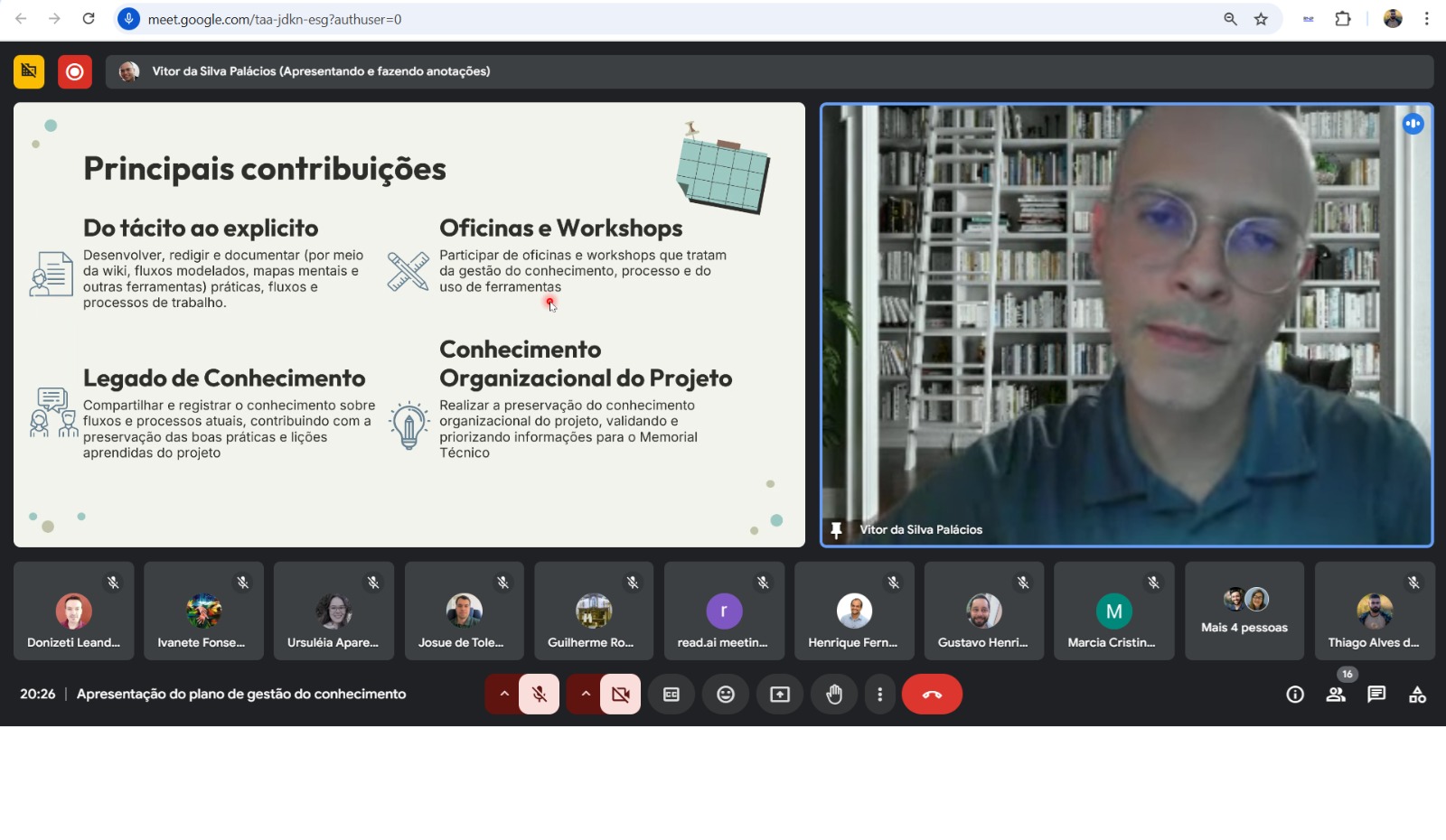Turn on closed captions
This screenshot has width=1446, height=840.
671,695
